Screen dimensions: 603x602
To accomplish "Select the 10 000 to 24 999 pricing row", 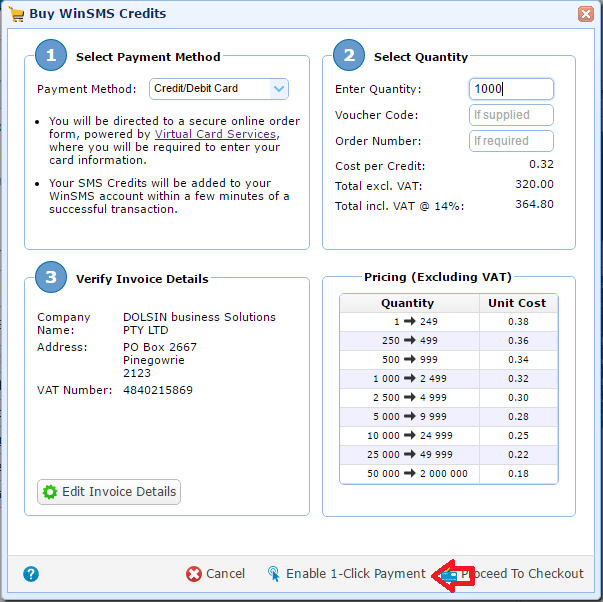I will (448, 435).
